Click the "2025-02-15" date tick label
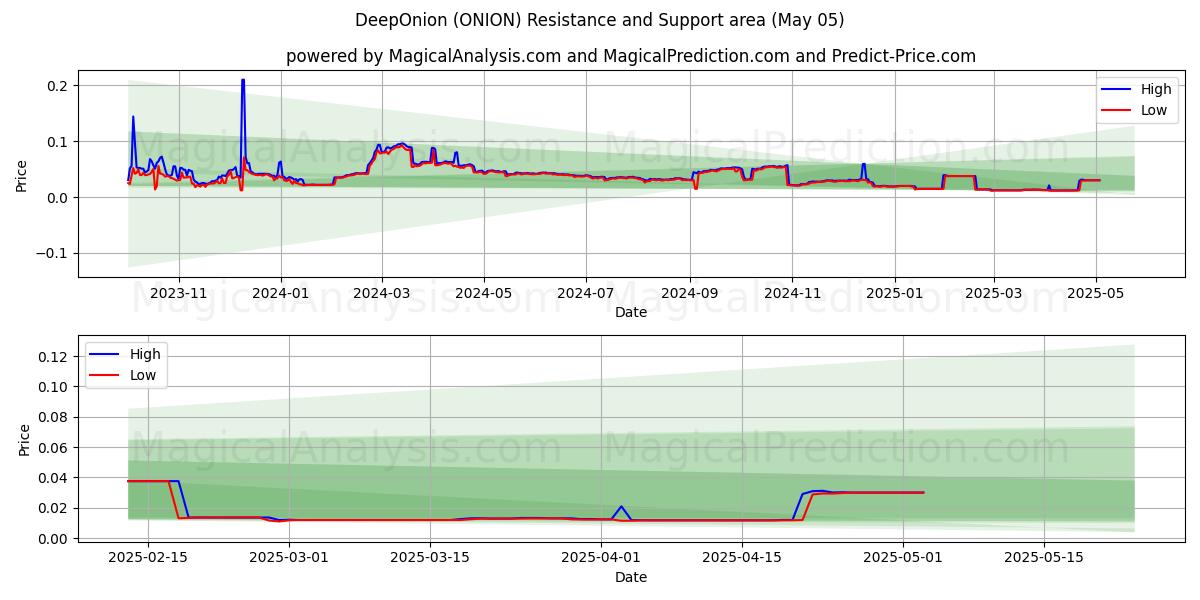Image resolution: width=1200 pixels, height=600 pixels. coord(148,558)
